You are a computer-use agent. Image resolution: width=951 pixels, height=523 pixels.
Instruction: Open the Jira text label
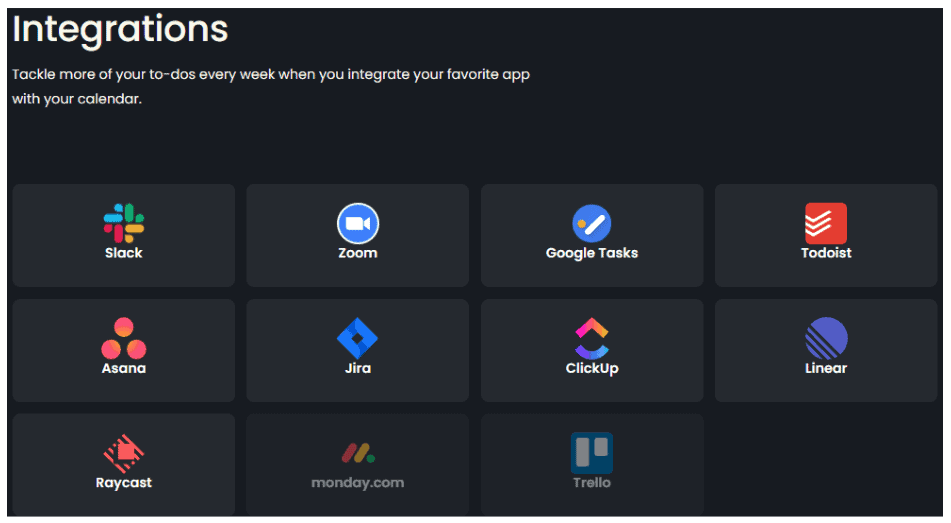pyautogui.click(x=358, y=368)
